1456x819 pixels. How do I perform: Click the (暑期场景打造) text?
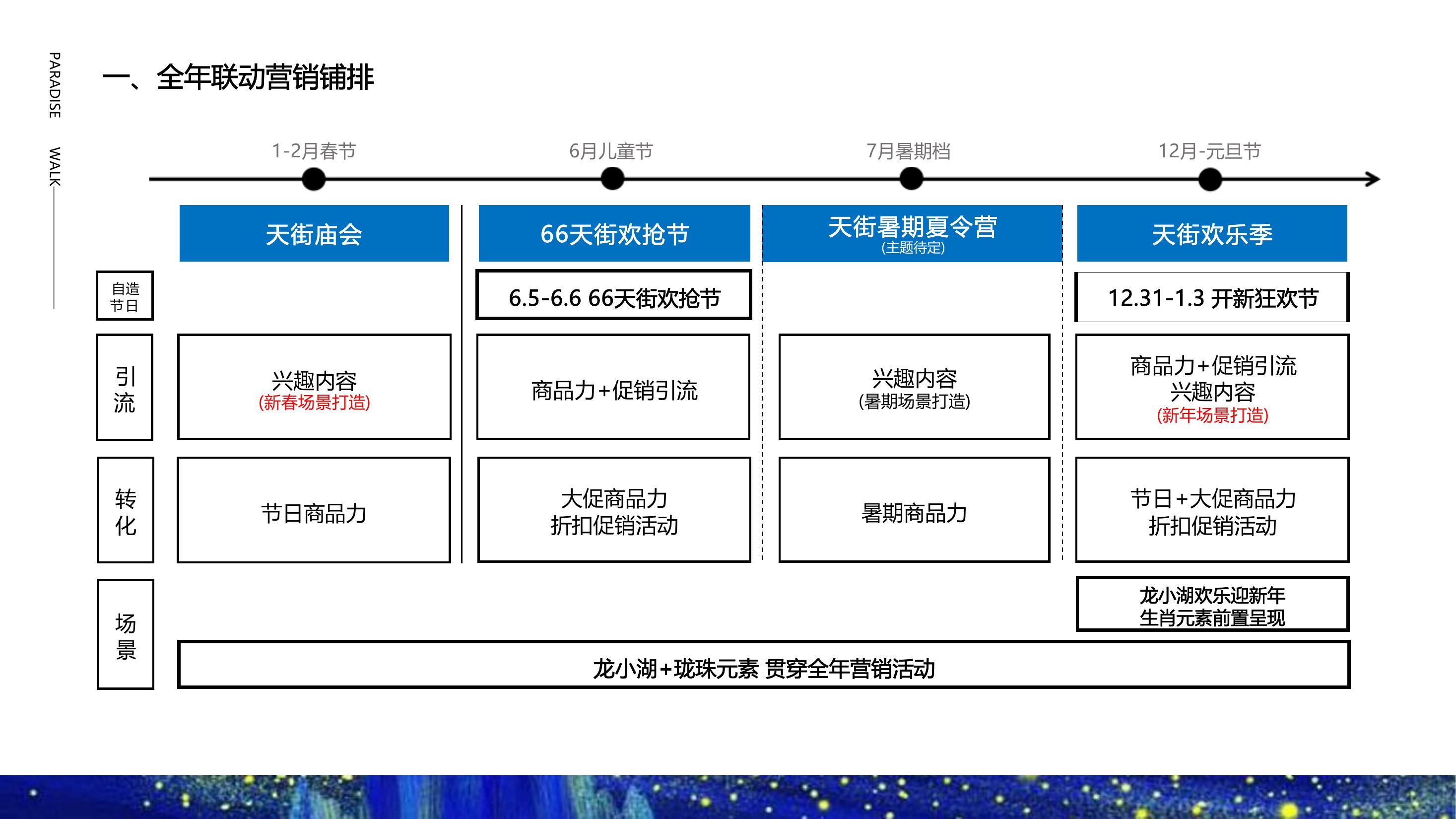coord(914,401)
